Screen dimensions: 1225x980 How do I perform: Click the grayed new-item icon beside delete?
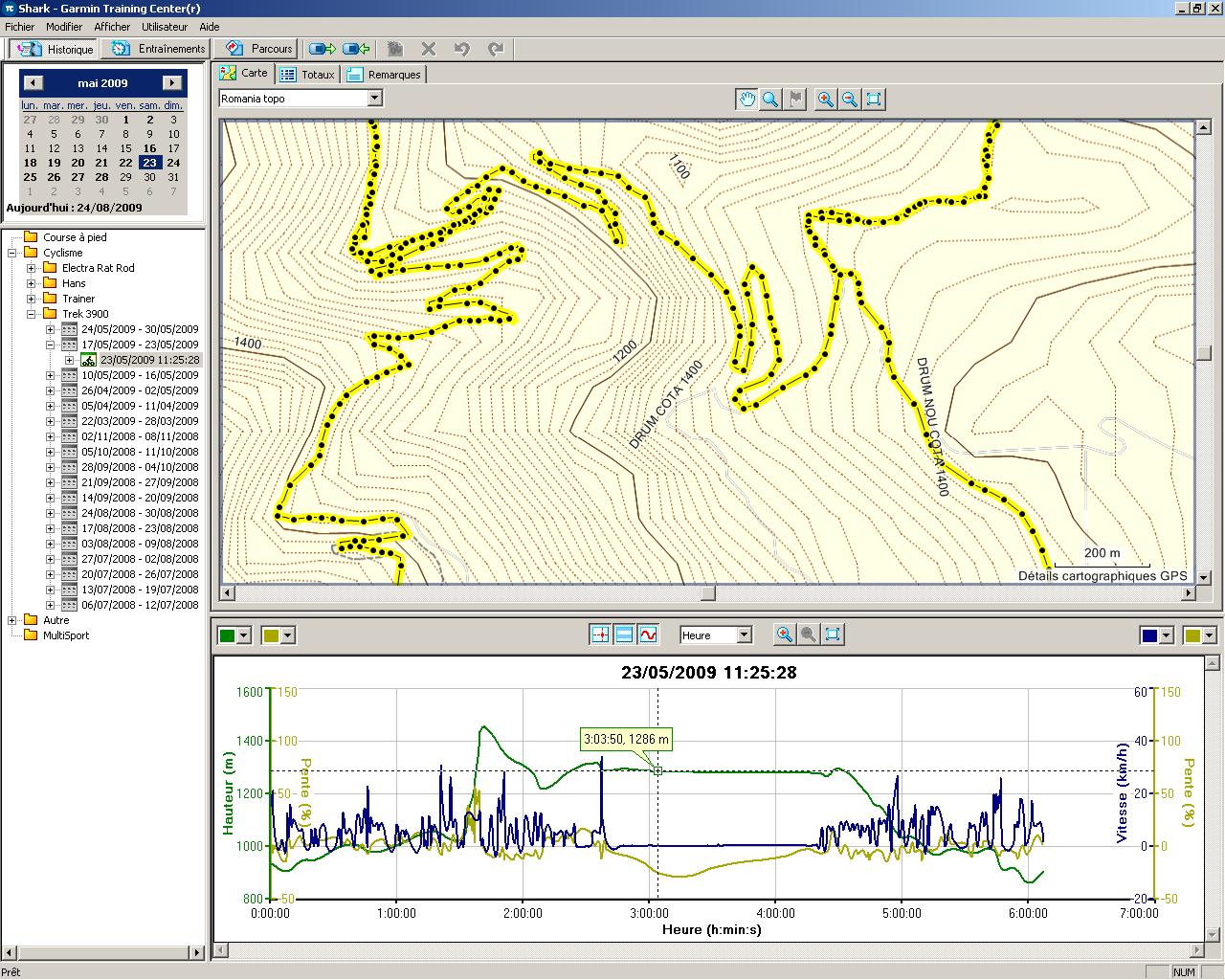click(395, 49)
